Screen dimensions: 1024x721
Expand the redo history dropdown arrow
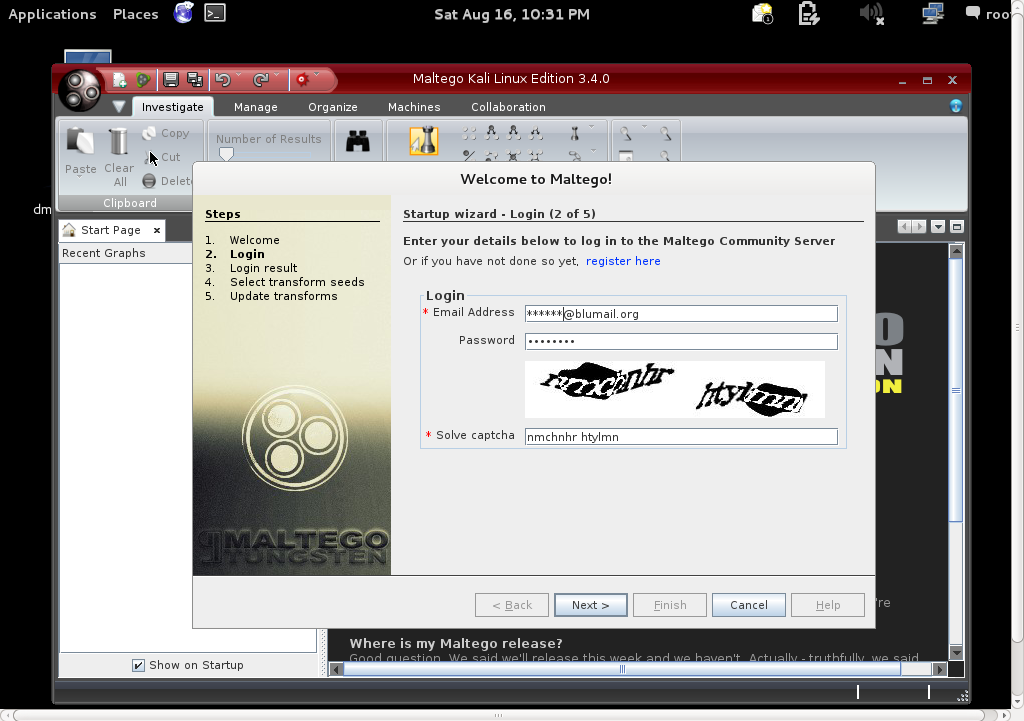point(276,74)
